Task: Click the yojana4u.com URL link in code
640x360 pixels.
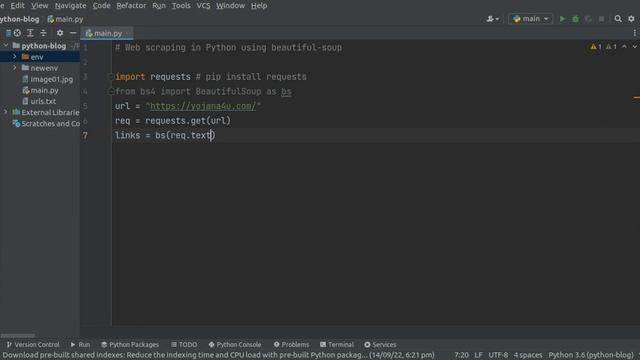Action: 203,106
